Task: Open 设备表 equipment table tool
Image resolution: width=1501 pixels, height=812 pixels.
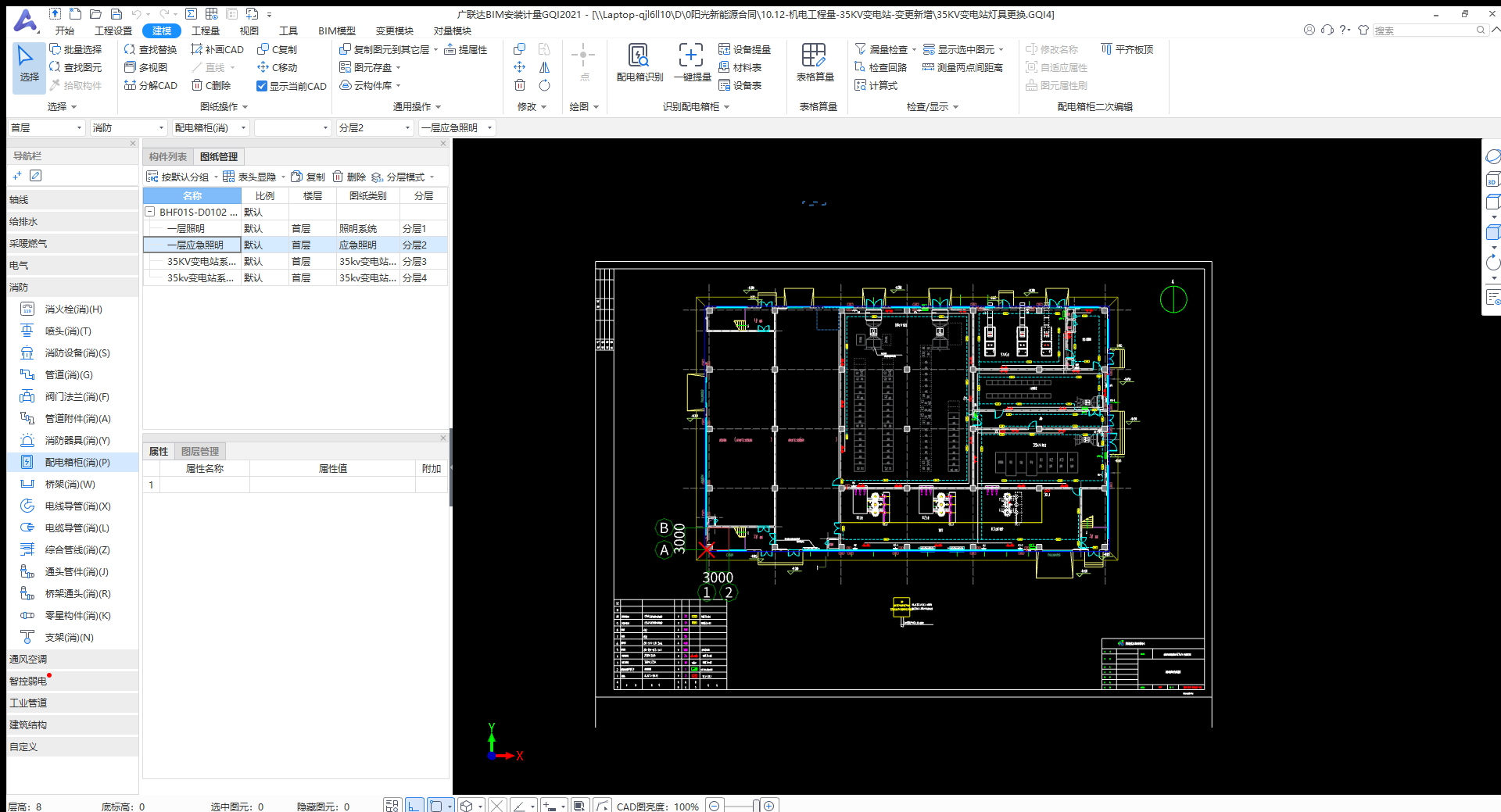Action: coord(740,85)
